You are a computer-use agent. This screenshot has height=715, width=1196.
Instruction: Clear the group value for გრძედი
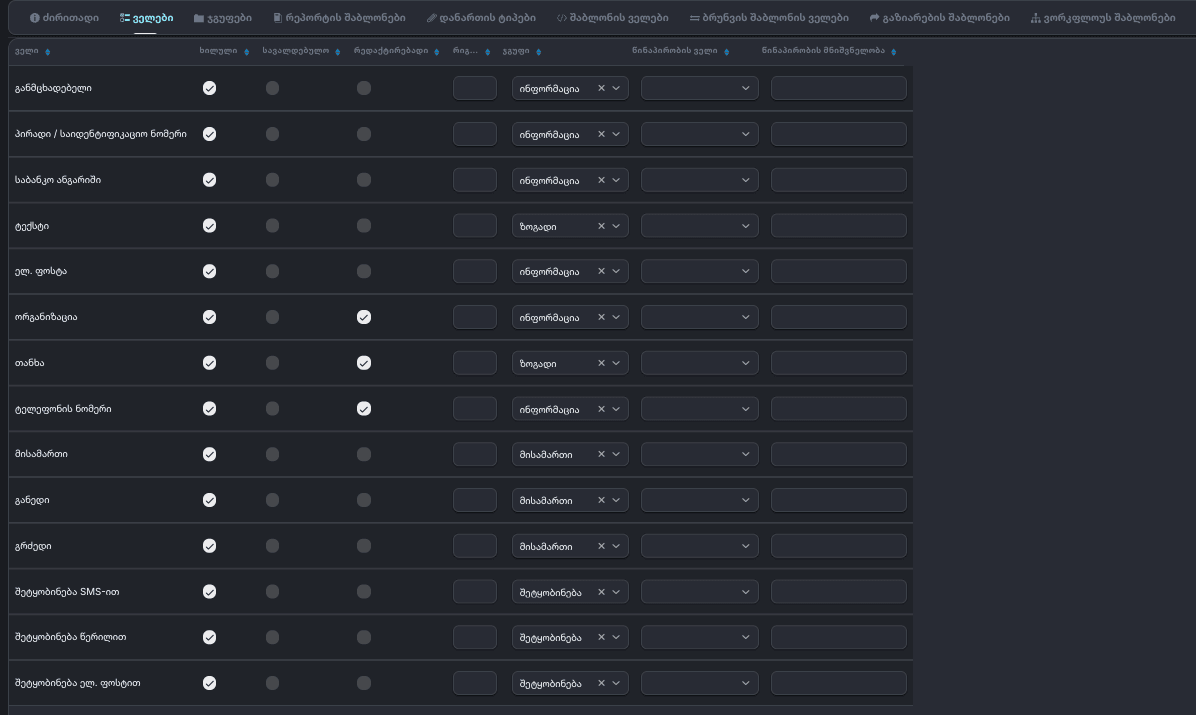pos(601,546)
